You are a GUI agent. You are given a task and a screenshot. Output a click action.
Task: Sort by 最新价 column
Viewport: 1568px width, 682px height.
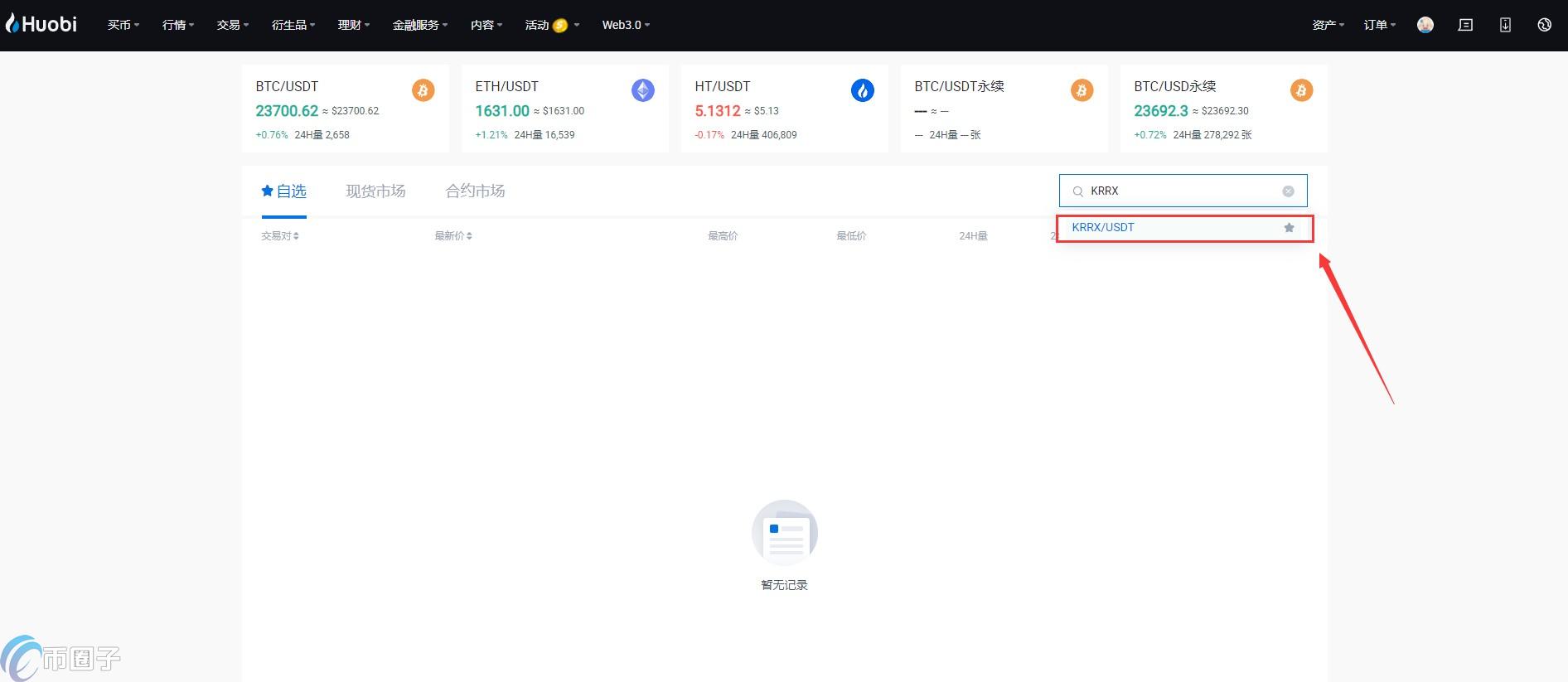pos(452,236)
